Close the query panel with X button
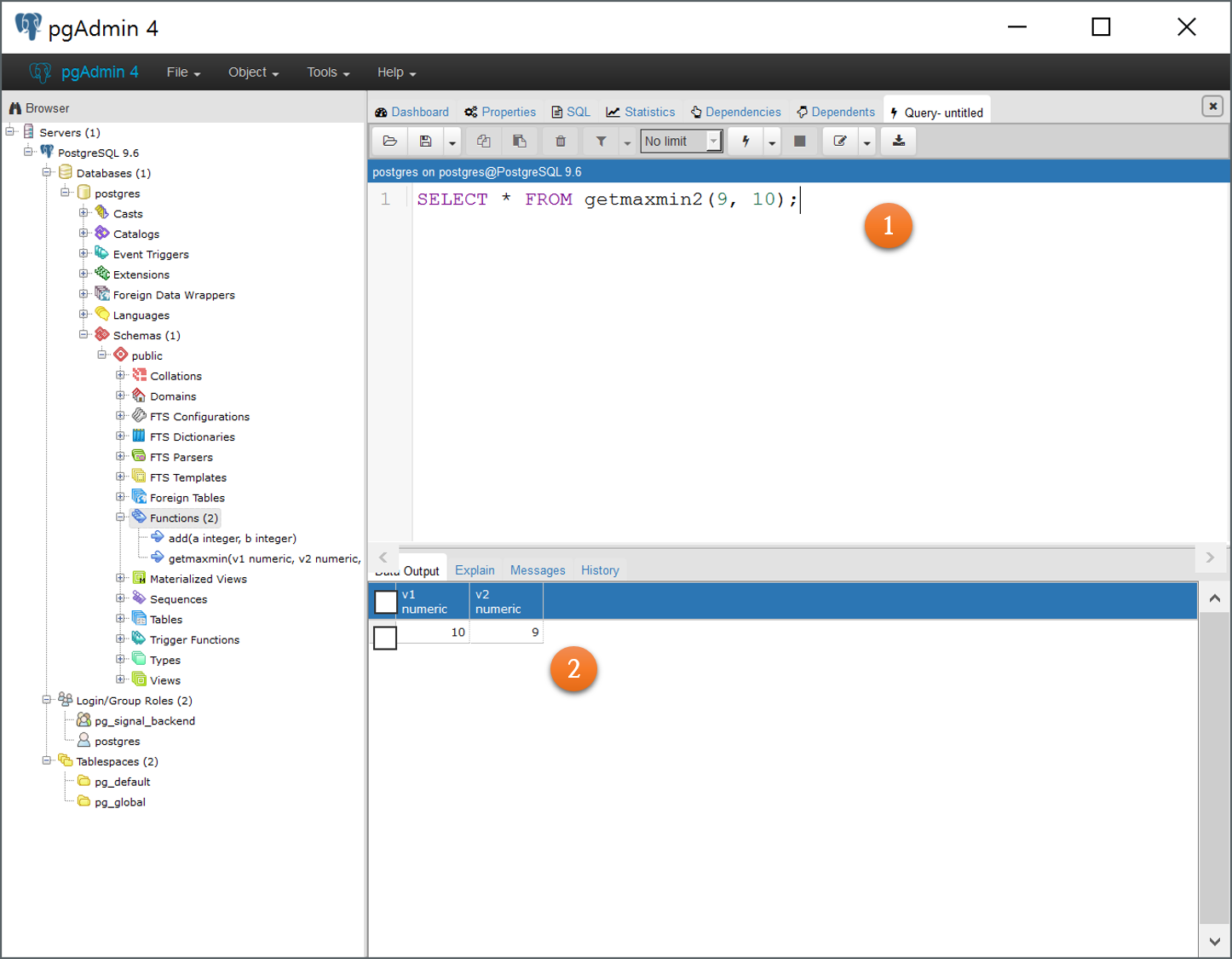The width and height of the screenshot is (1232, 959). click(1212, 107)
